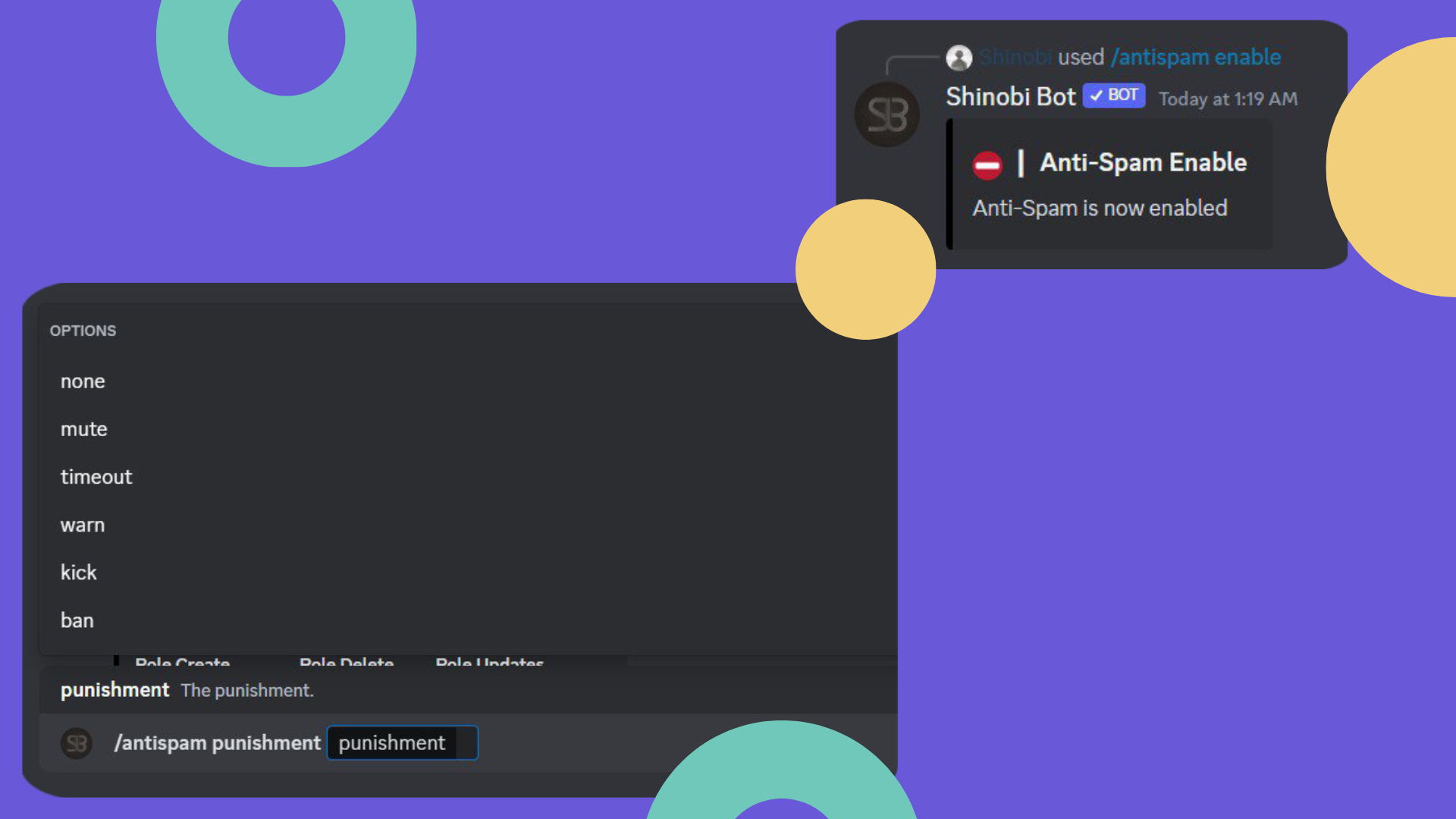The image size is (1456, 819).
Task: Select the 'none' punishment option
Action: tap(83, 381)
